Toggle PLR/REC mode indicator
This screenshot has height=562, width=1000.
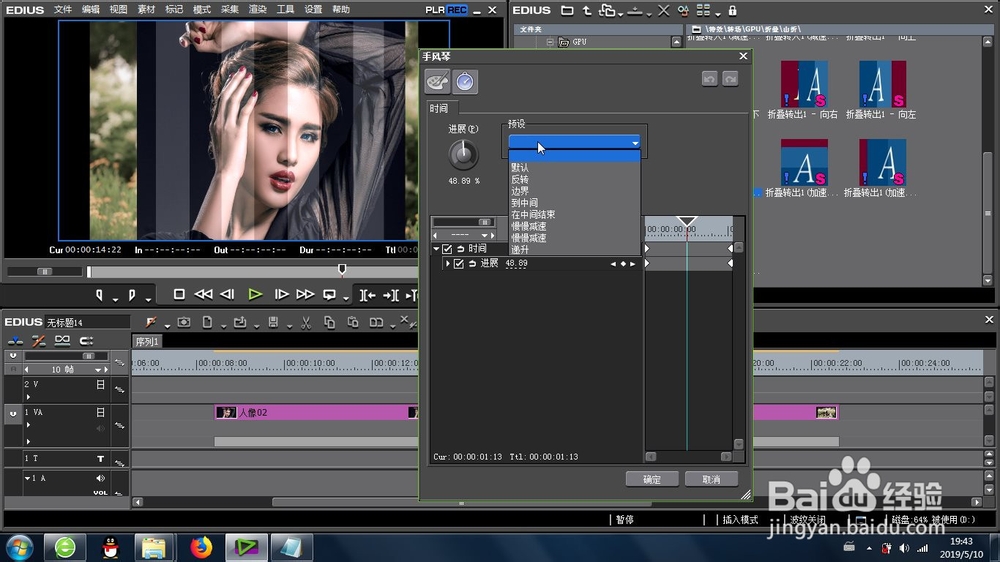pyautogui.click(x=446, y=10)
